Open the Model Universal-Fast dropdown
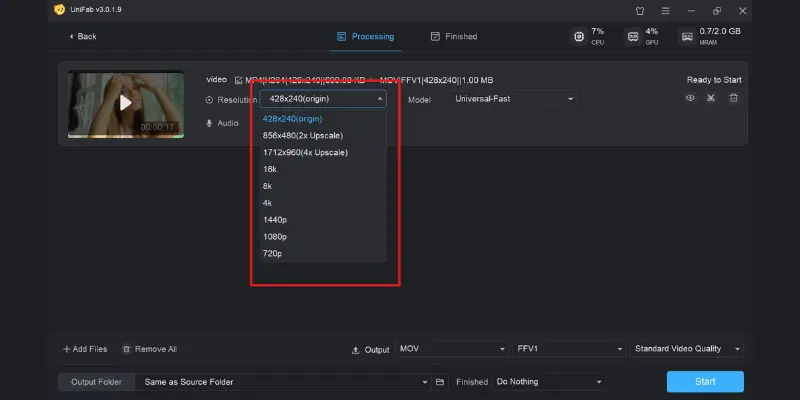The height and width of the screenshot is (400, 800). 514,99
